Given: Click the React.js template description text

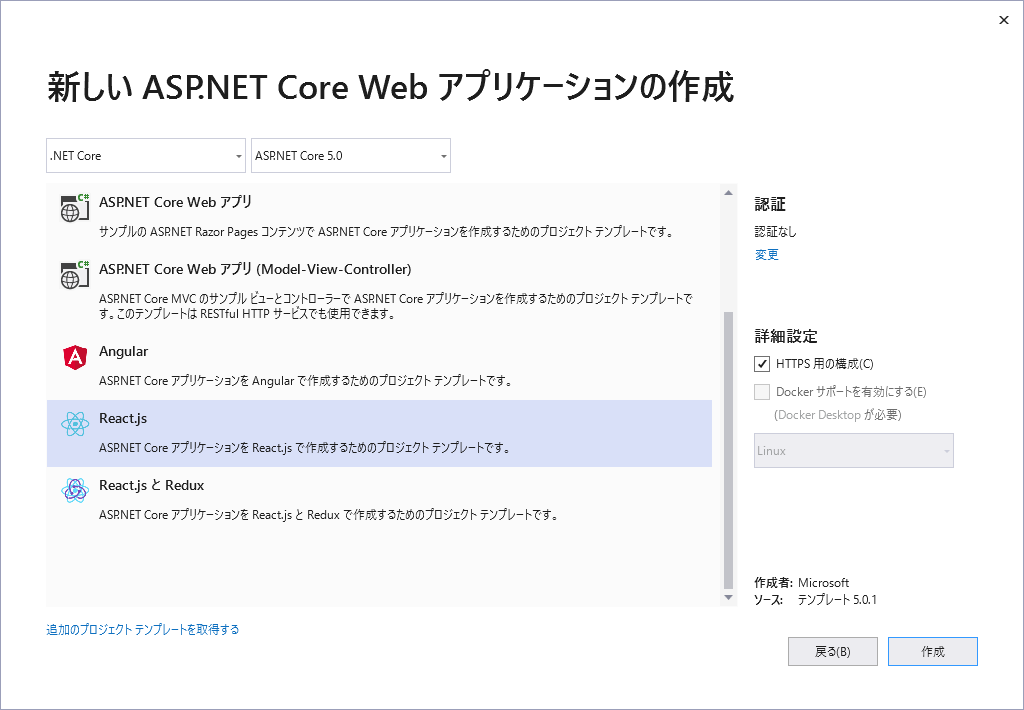Looking at the screenshot, I should (x=304, y=448).
